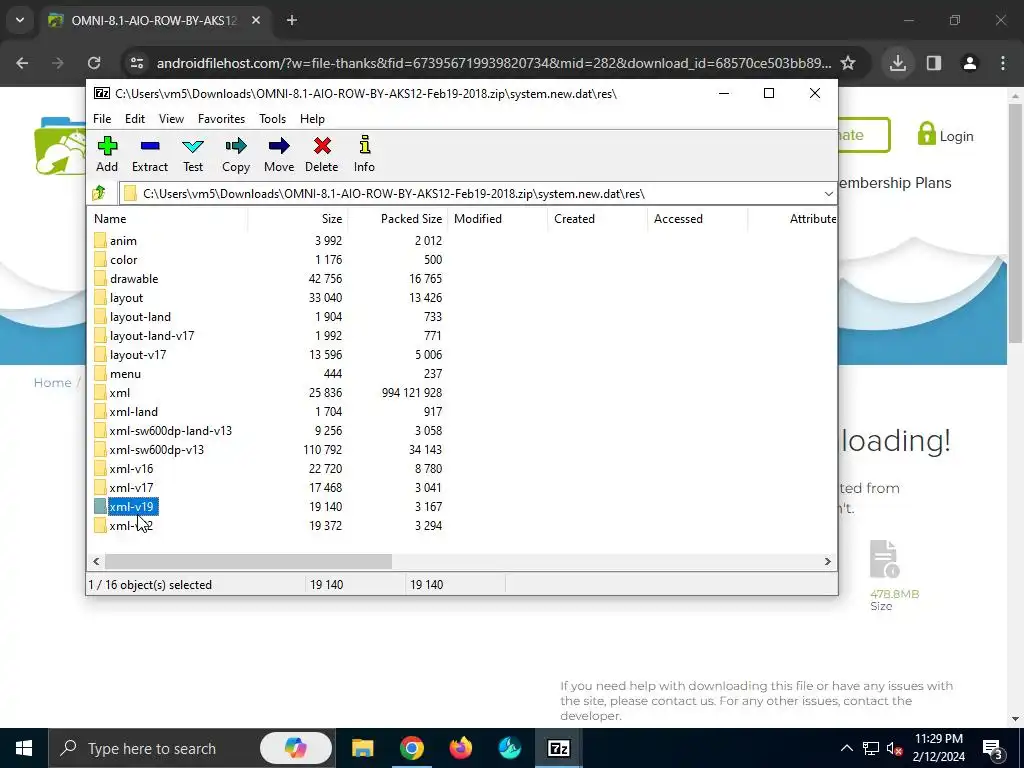Image resolution: width=1024 pixels, height=768 pixels.
Task: Select the anim folder icon
Action: tap(100, 240)
